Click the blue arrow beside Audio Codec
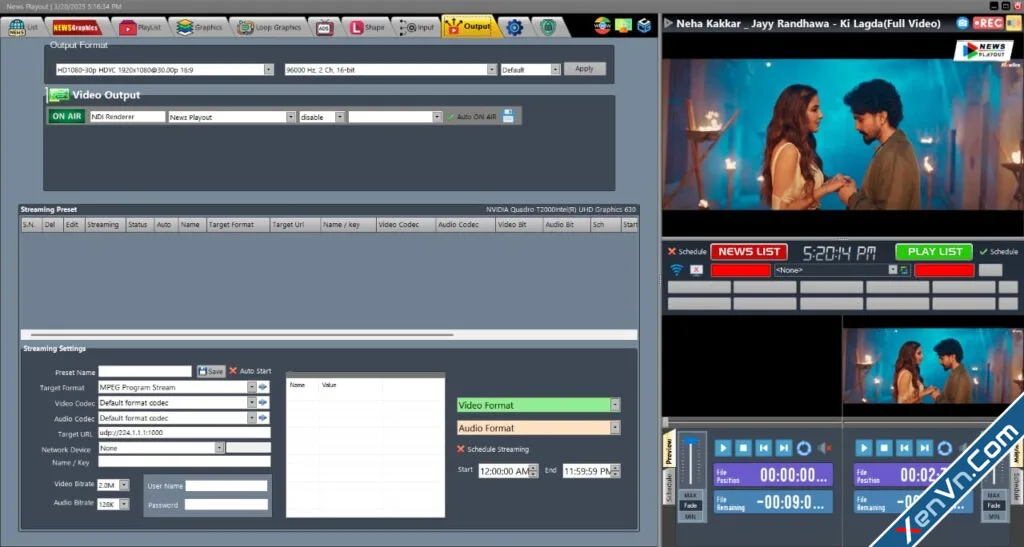Image resolution: width=1024 pixels, height=547 pixels. click(263, 418)
